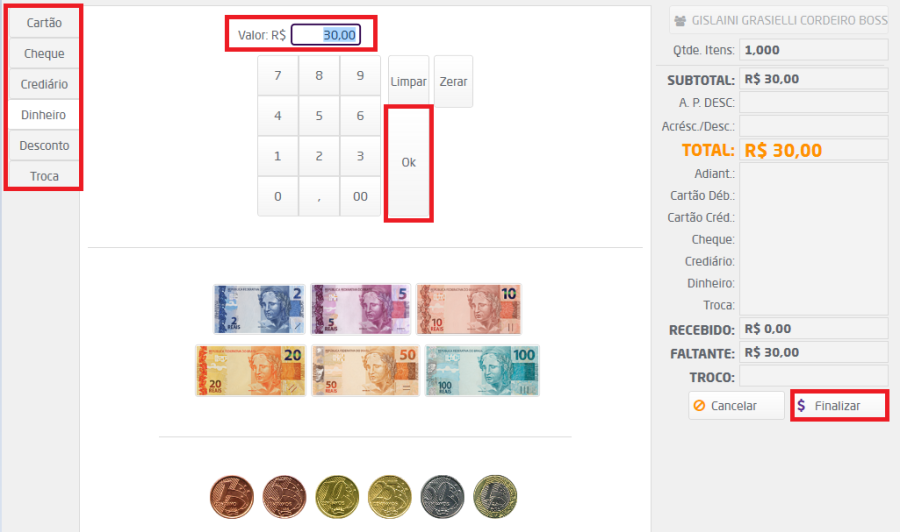The height and width of the screenshot is (532, 900).
Task: Click the 2 reais banknote image
Action: (259, 309)
